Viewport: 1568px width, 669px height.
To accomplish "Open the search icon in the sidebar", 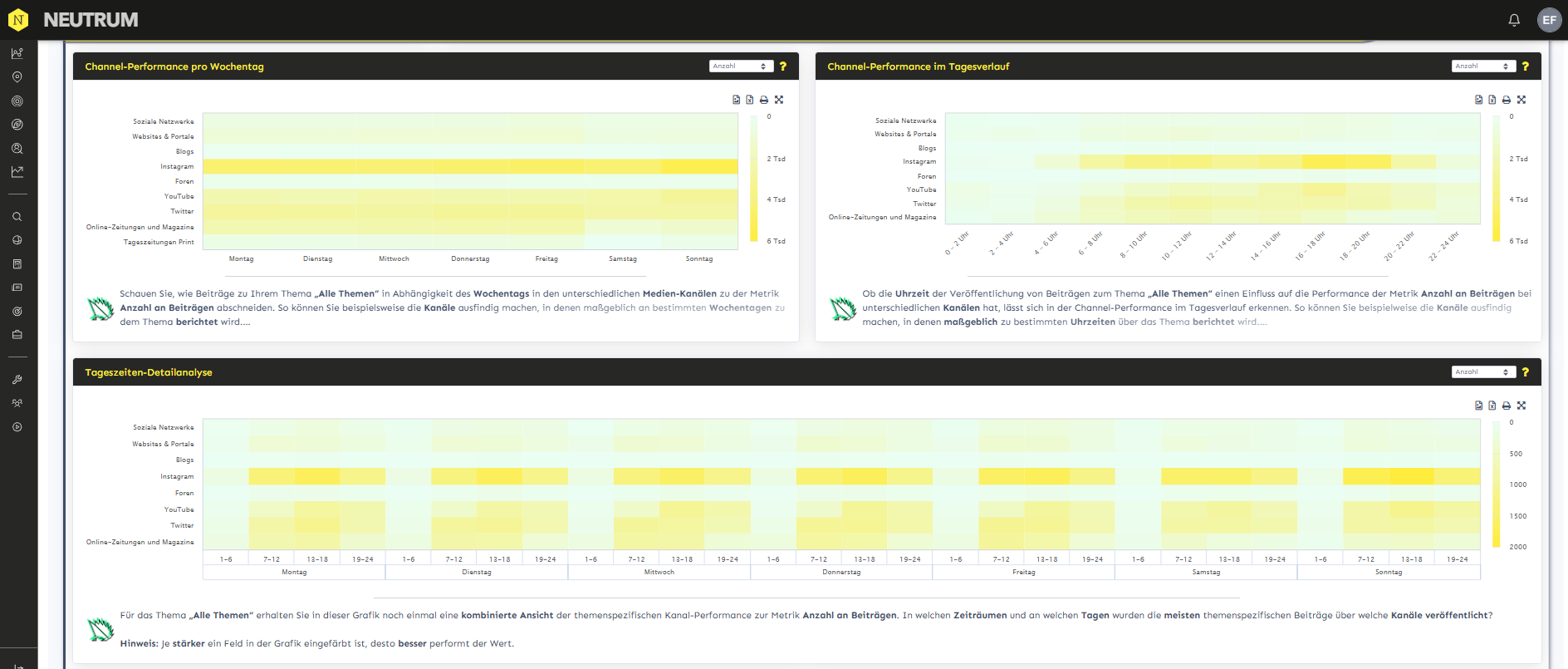I will click(17, 217).
